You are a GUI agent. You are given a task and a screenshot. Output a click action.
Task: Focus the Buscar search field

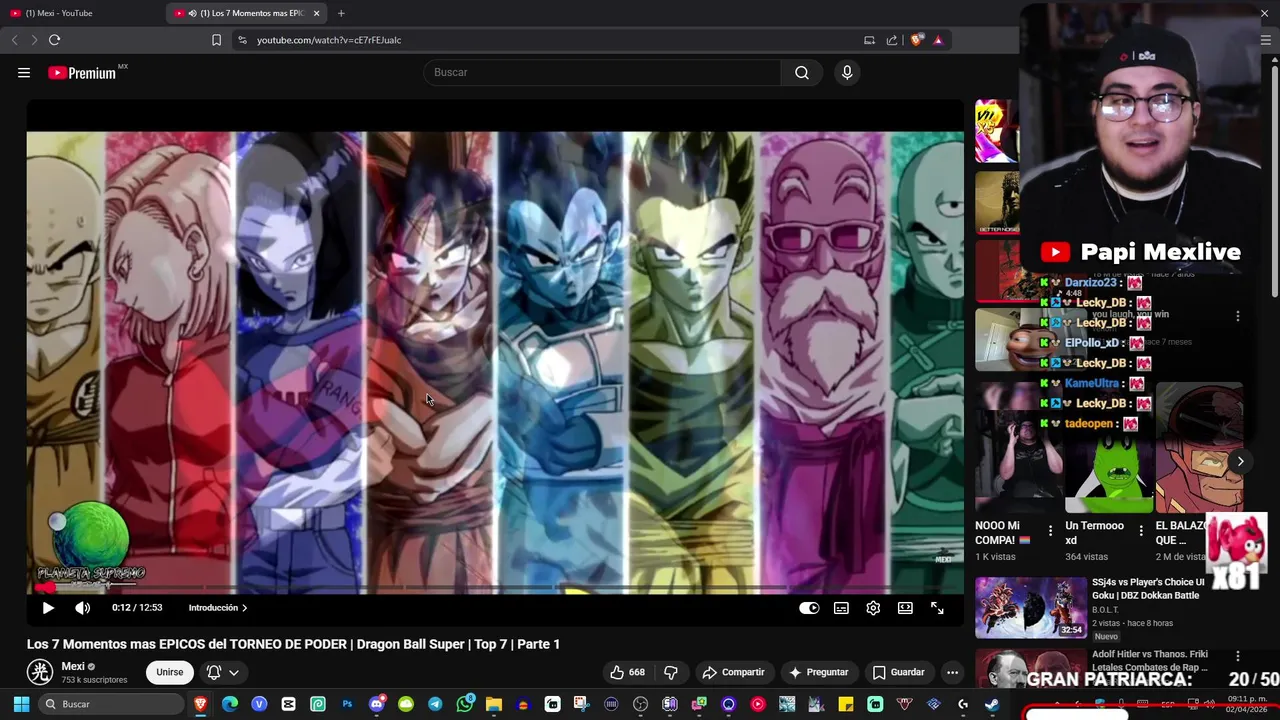point(602,72)
